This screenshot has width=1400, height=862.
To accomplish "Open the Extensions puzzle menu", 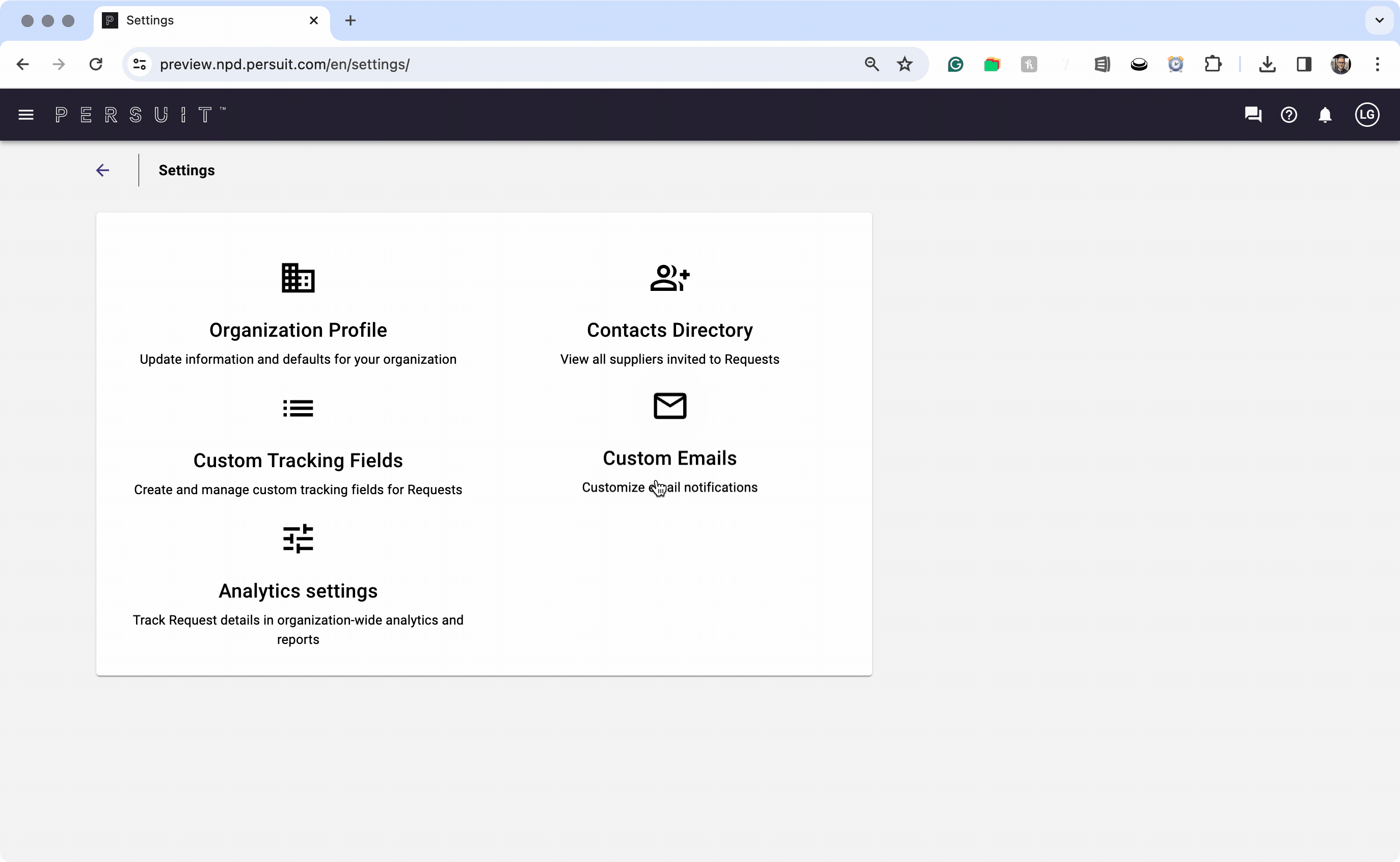I will (x=1213, y=64).
